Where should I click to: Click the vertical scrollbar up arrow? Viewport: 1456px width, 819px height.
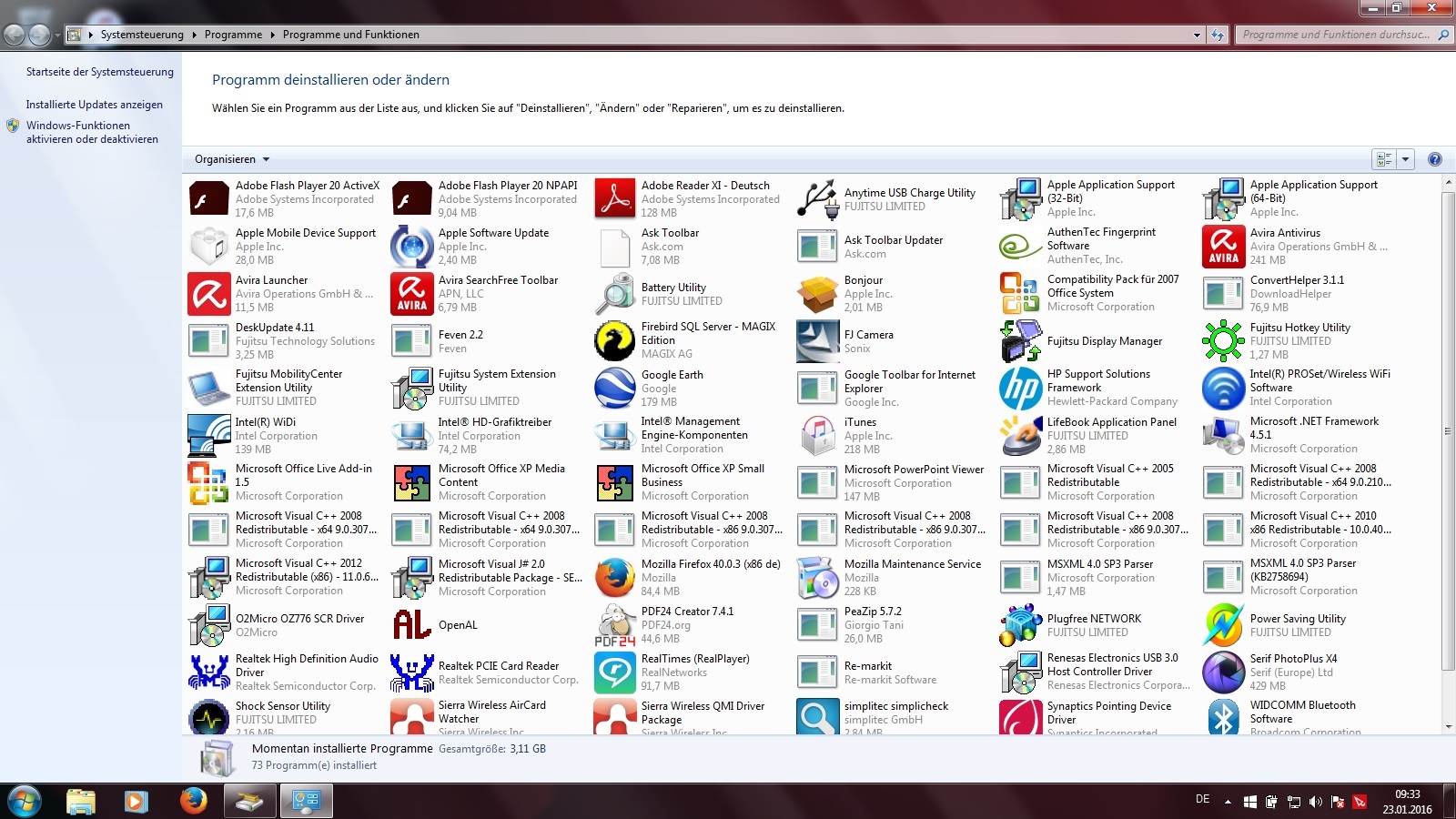tap(1449, 183)
